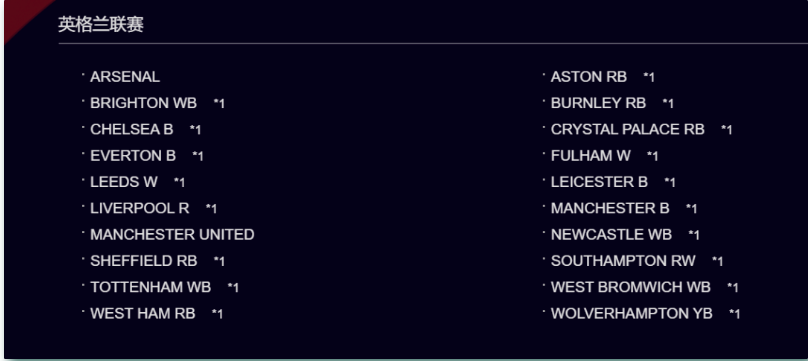
Task: Open SOUTHAMPTON RW entry
Action: point(623,261)
